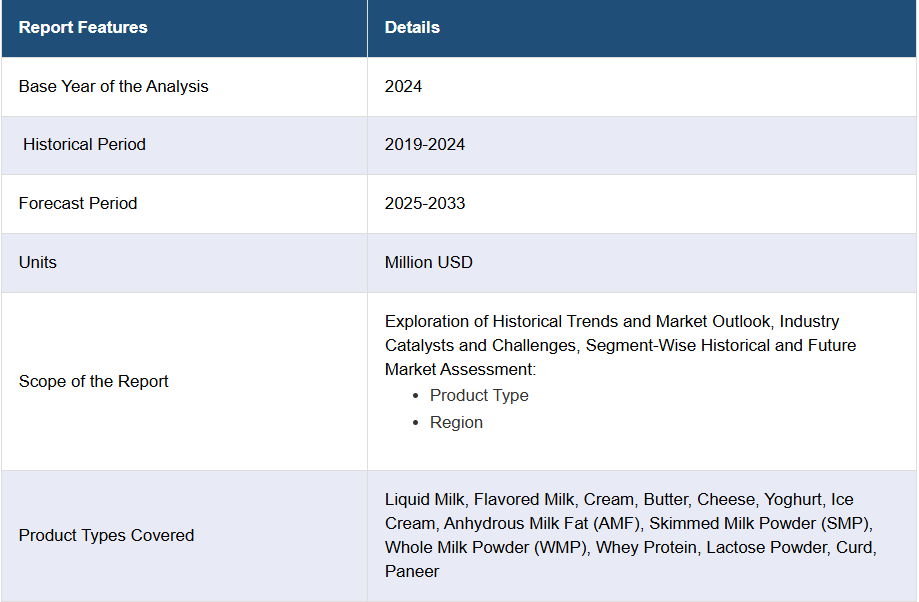Image resolution: width=919 pixels, height=602 pixels.
Task: Click the Liquid Milk, Flavored Milk text
Action: click(479, 499)
